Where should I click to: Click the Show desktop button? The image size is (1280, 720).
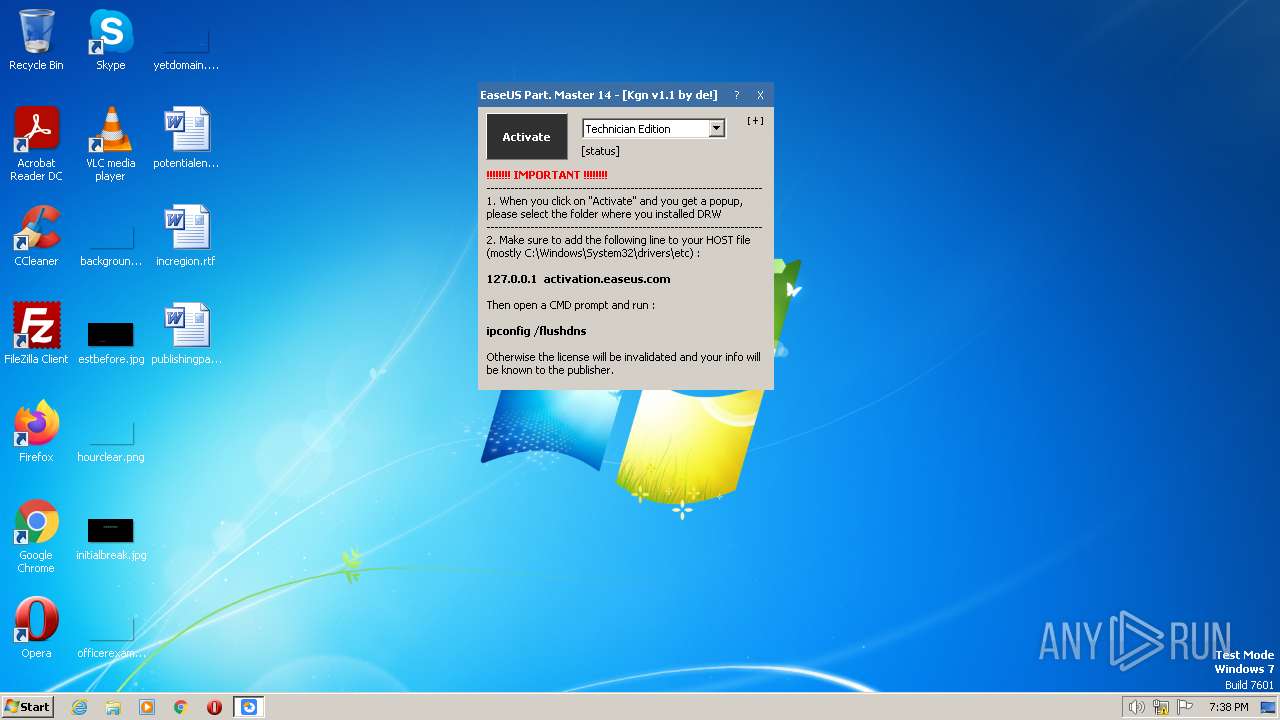(x=1269, y=707)
